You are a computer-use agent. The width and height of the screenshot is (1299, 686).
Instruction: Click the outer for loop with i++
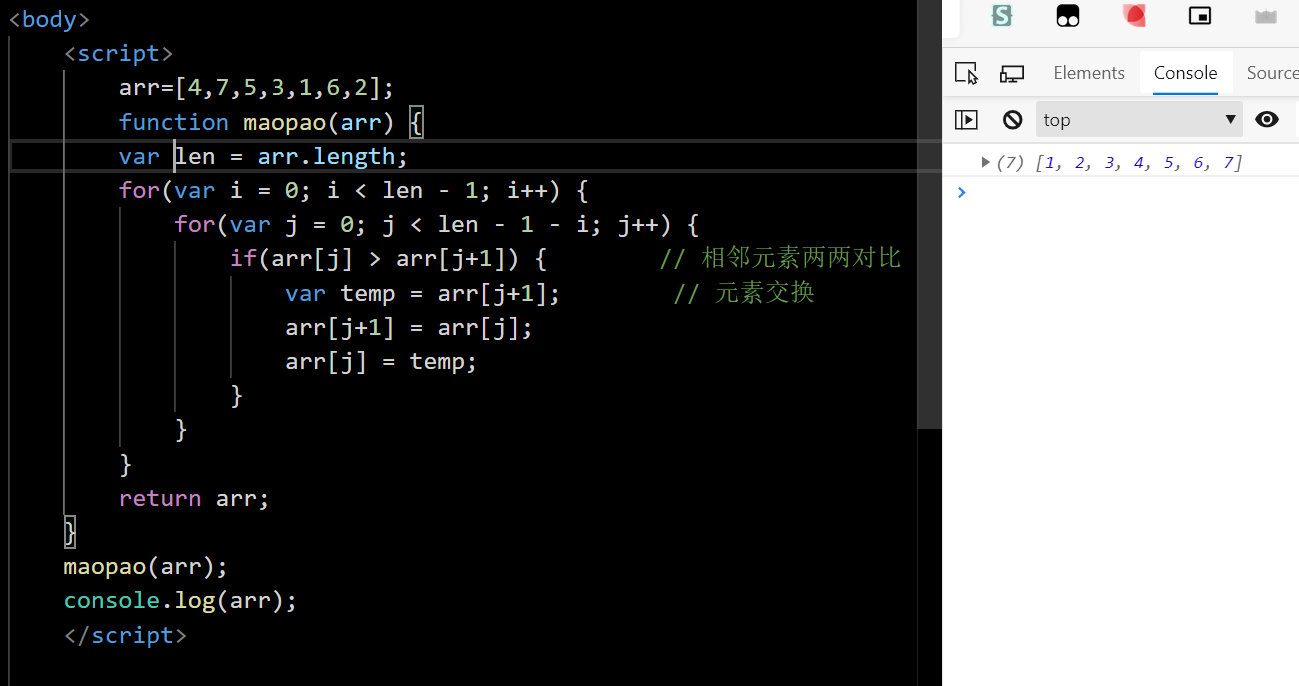pyautogui.click(x=354, y=190)
